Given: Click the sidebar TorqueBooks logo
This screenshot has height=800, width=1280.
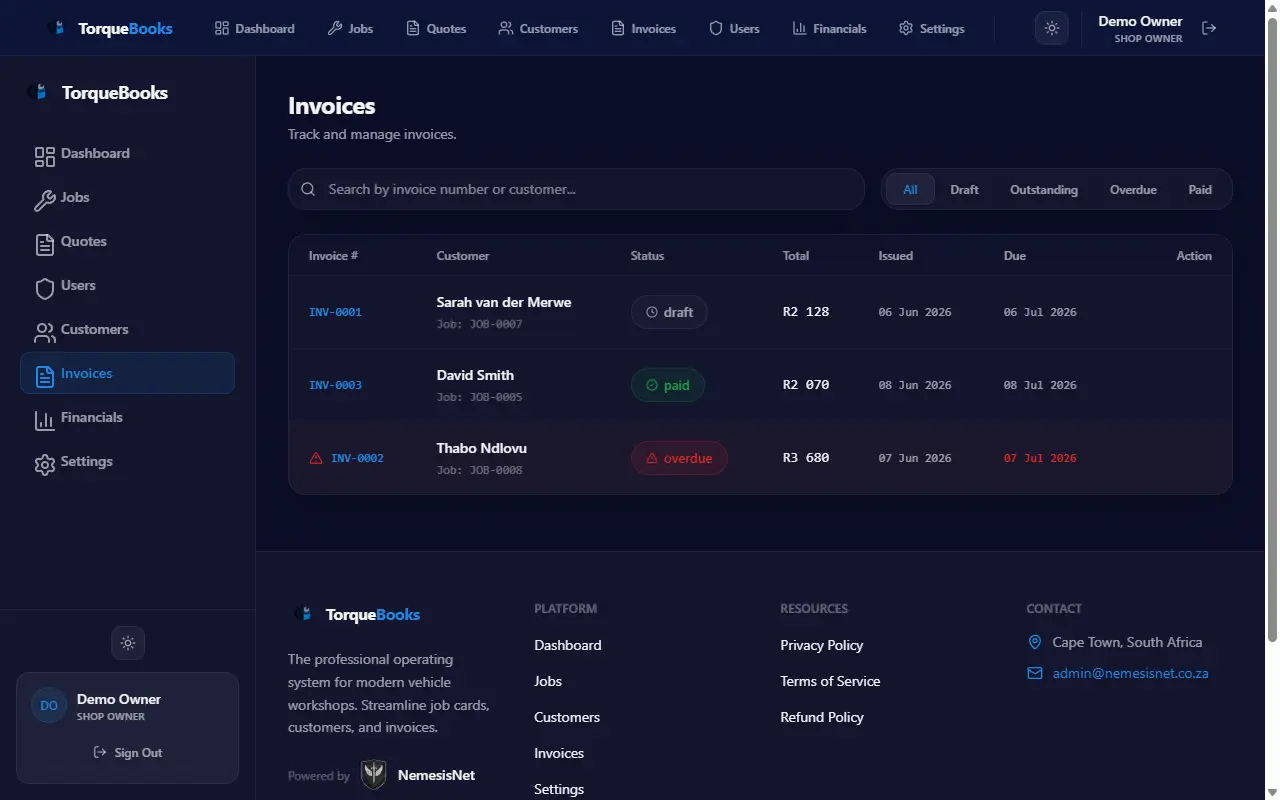Looking at the screenshot, I should click(98, 93).
